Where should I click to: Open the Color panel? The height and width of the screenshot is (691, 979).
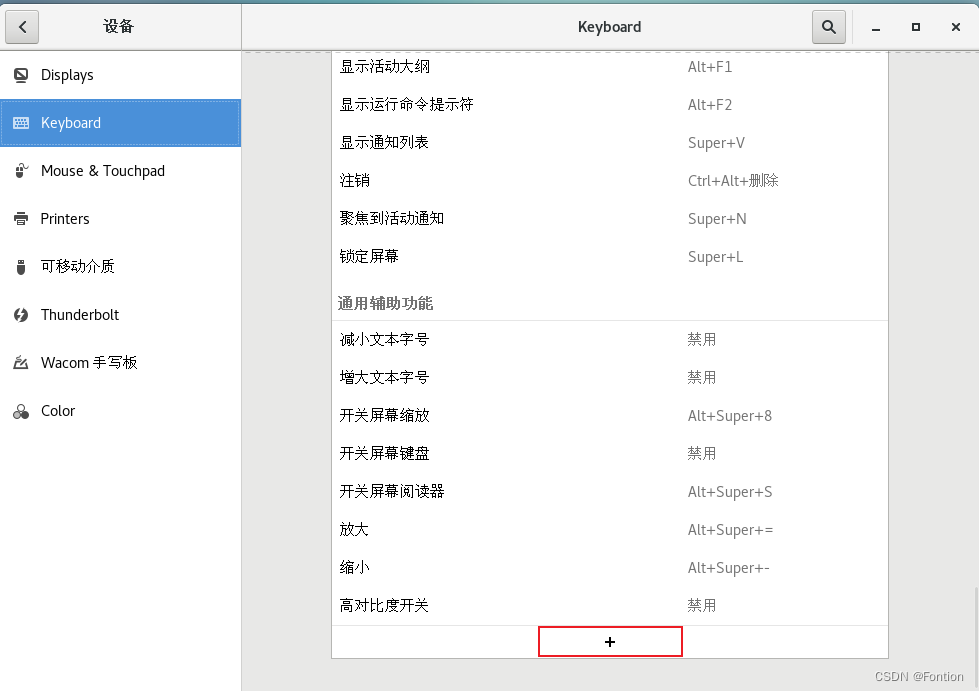point(121,411)
